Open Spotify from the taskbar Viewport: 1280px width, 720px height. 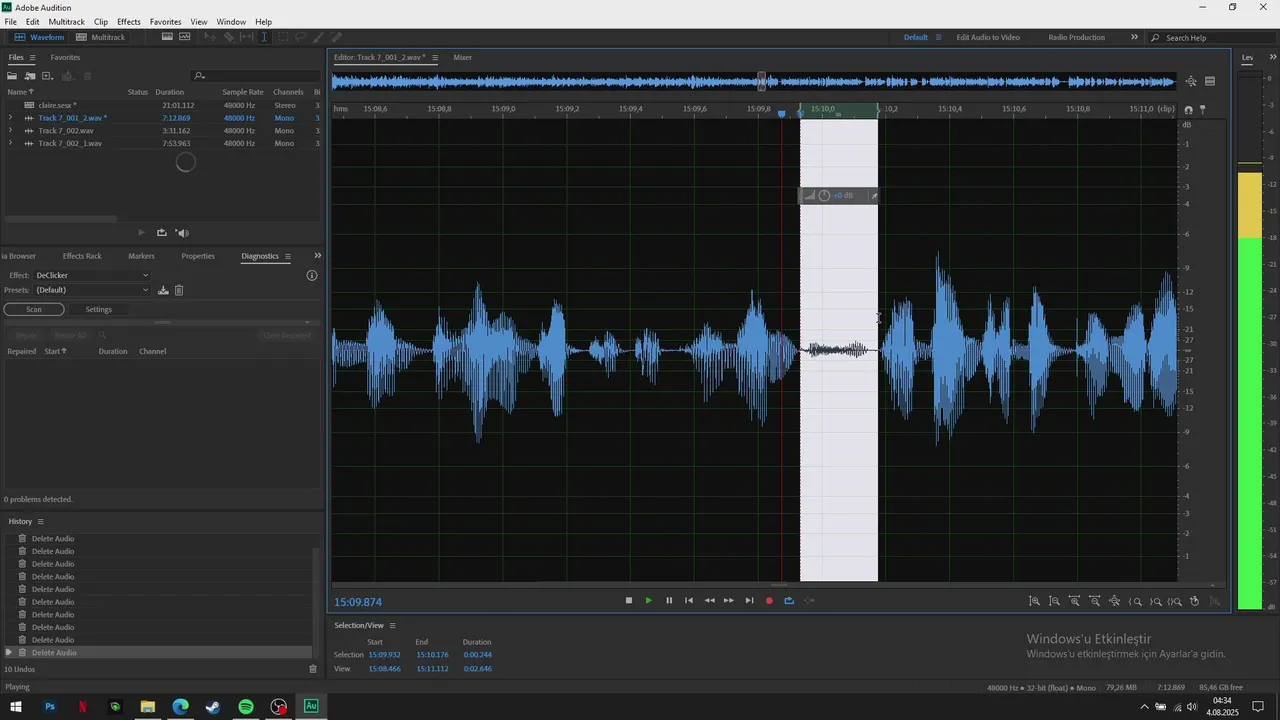[246, 707]
